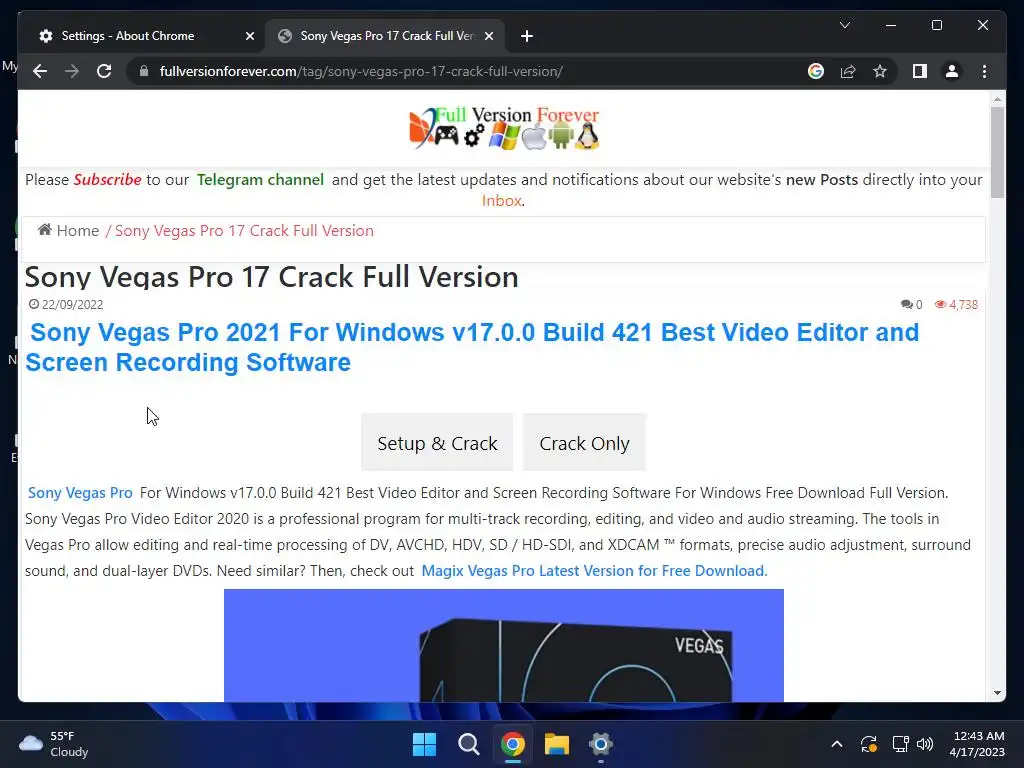Click the post date 22/09/2022

tap(72, 304)
